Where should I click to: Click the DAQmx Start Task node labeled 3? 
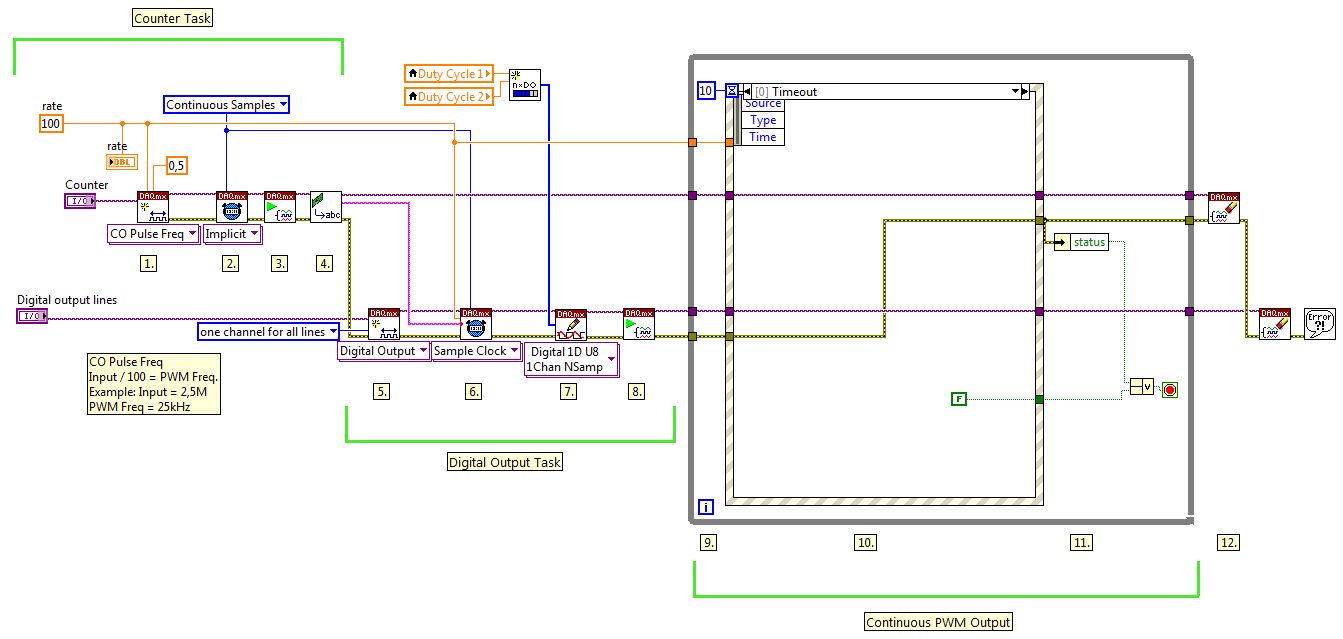pyautogui.click(x=280, y=207)
